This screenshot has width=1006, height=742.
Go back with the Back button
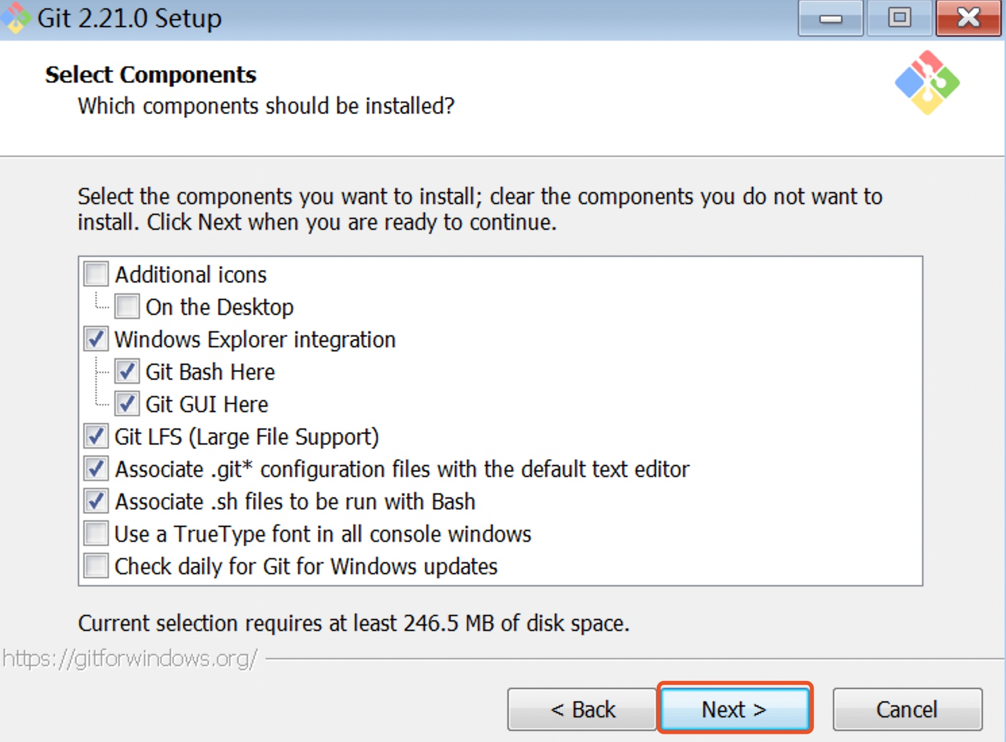point(583,710)
